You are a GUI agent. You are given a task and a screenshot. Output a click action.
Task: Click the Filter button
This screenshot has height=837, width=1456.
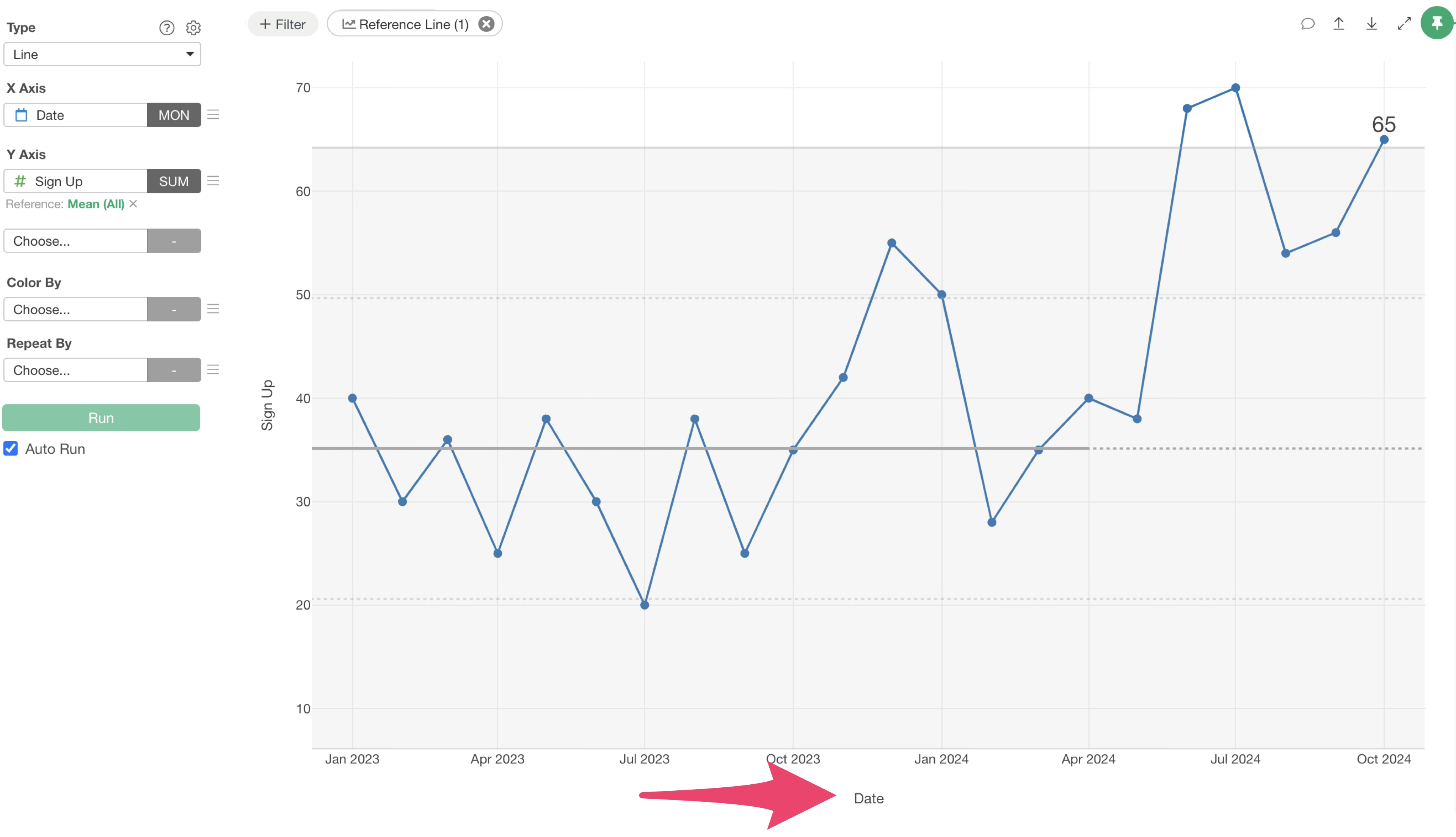pos(283,24)
